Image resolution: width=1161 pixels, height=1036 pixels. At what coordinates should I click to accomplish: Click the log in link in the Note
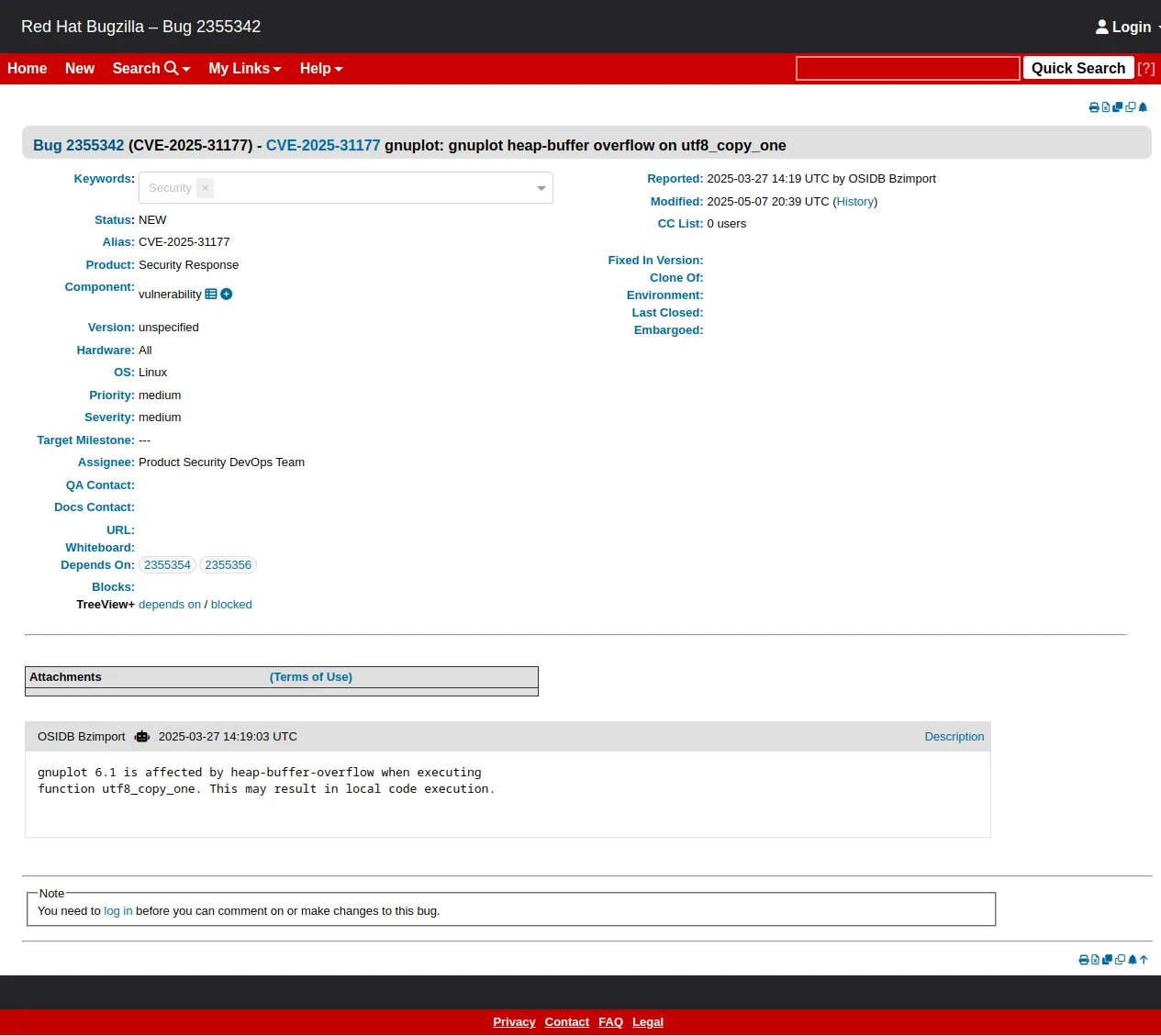[x=118, y=910]
